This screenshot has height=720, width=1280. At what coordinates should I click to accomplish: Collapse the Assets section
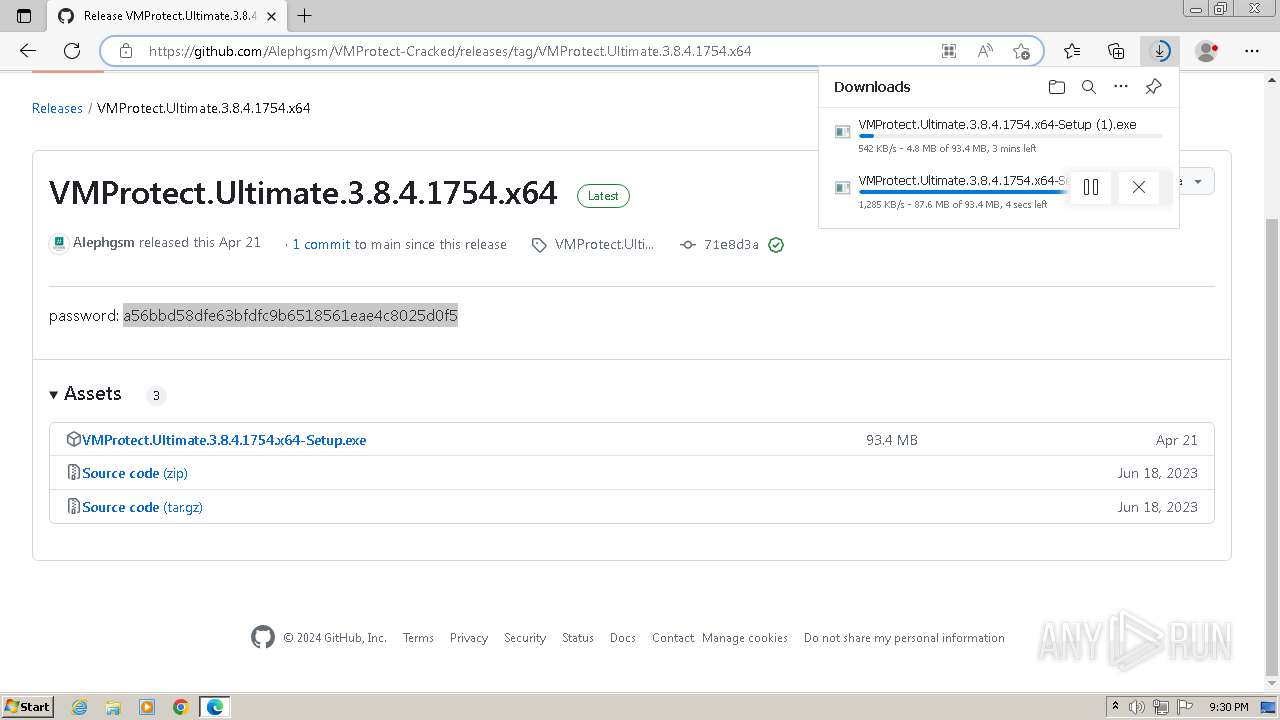(x=85, y=394)
